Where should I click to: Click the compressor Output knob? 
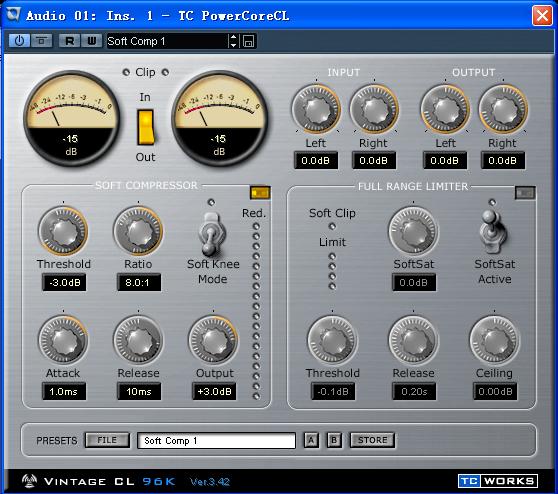click(214, 341)
